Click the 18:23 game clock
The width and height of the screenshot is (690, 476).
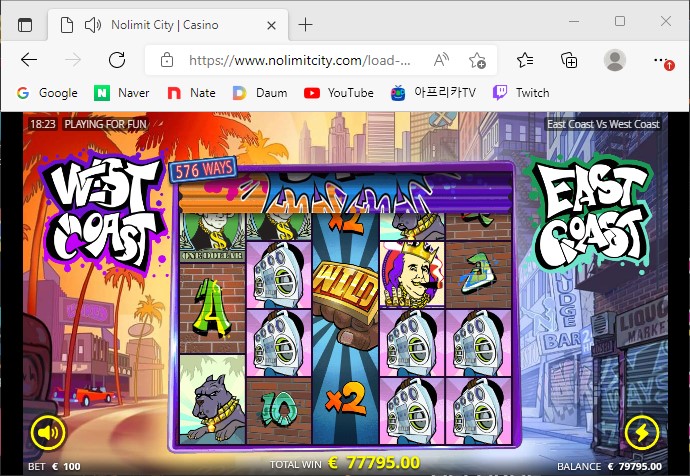coord(43,124)
